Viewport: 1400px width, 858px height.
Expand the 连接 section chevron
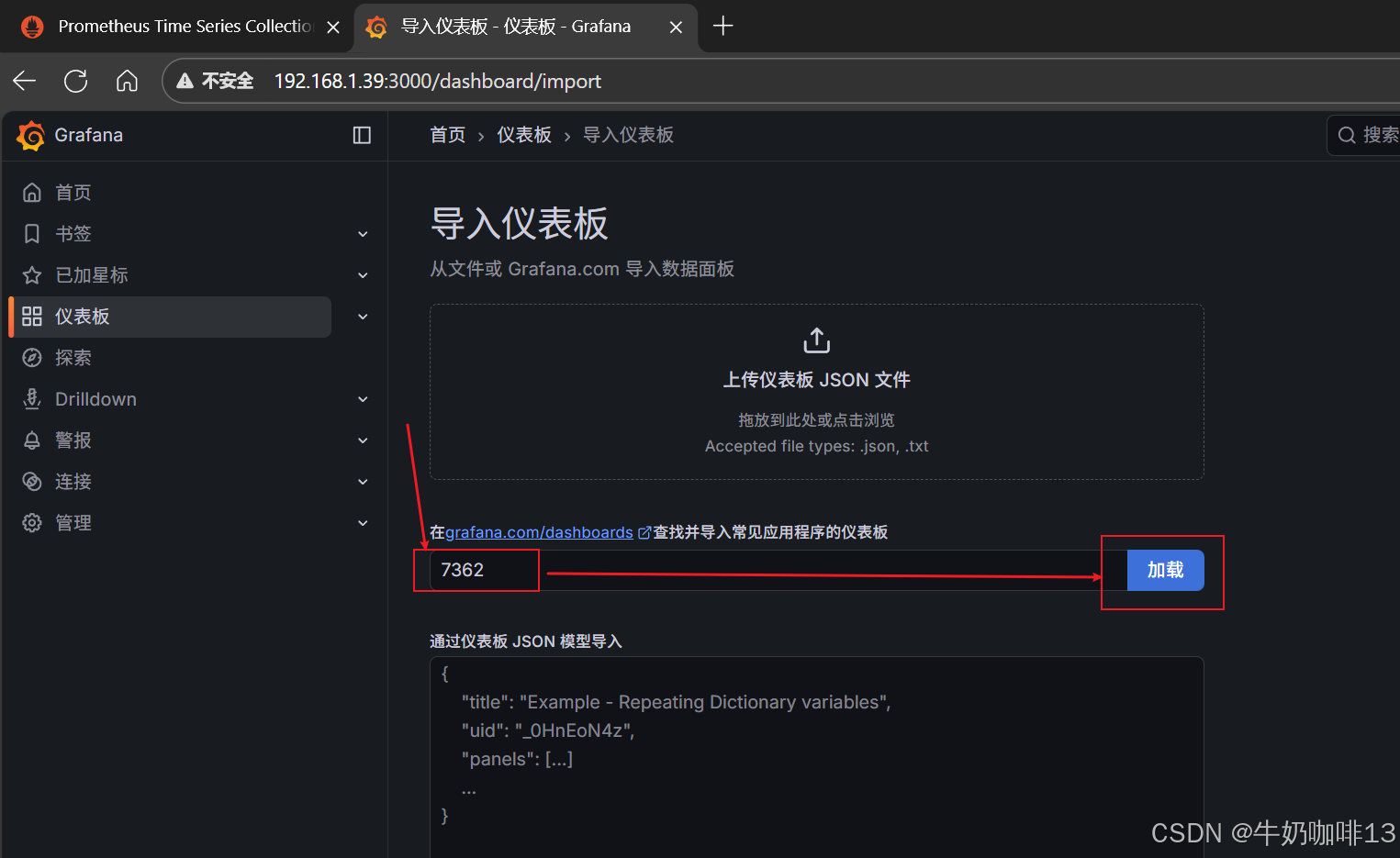pos(363,482)
